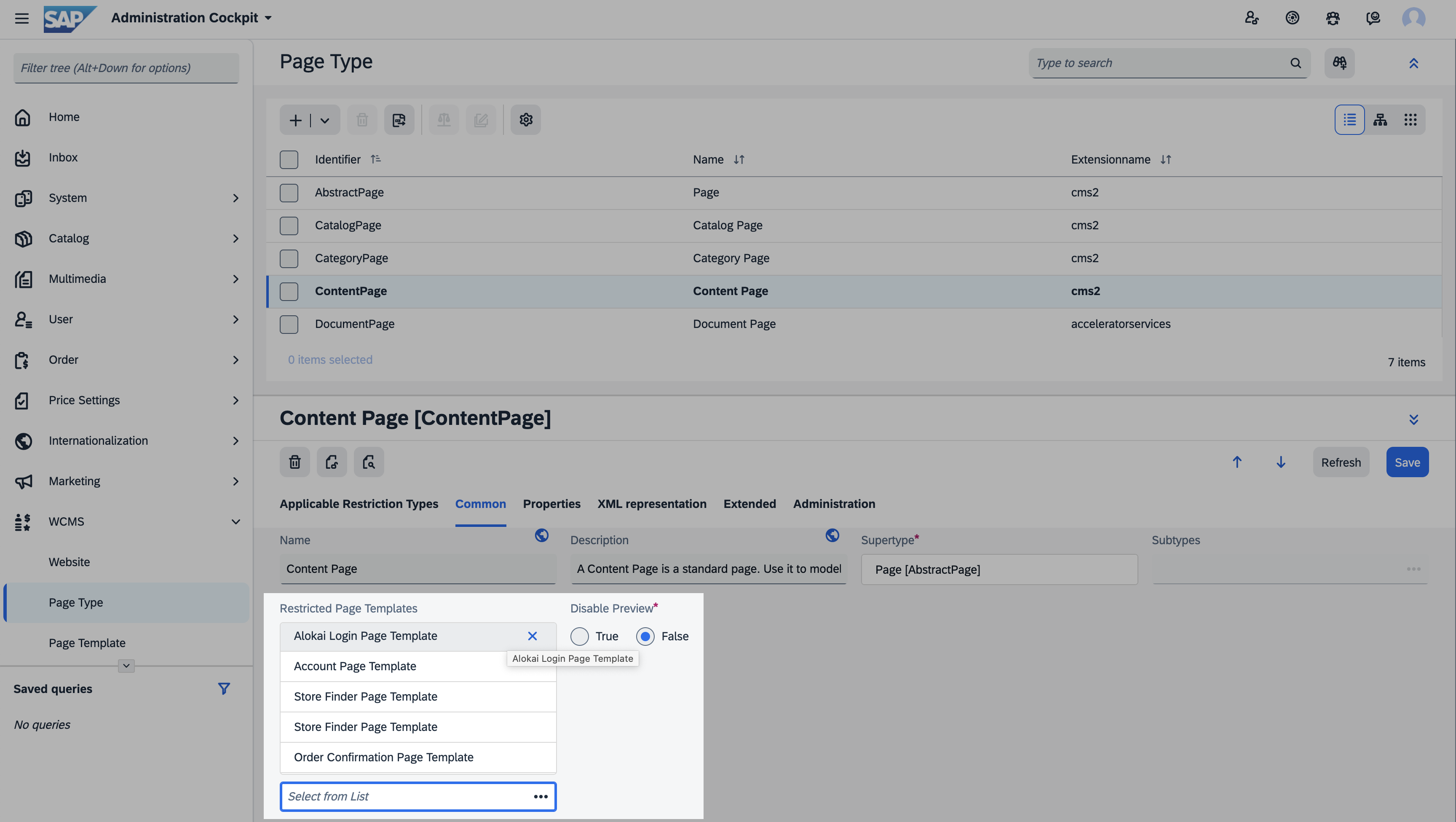
Task: Click the compare scales icon
Action: pos(444,120)
